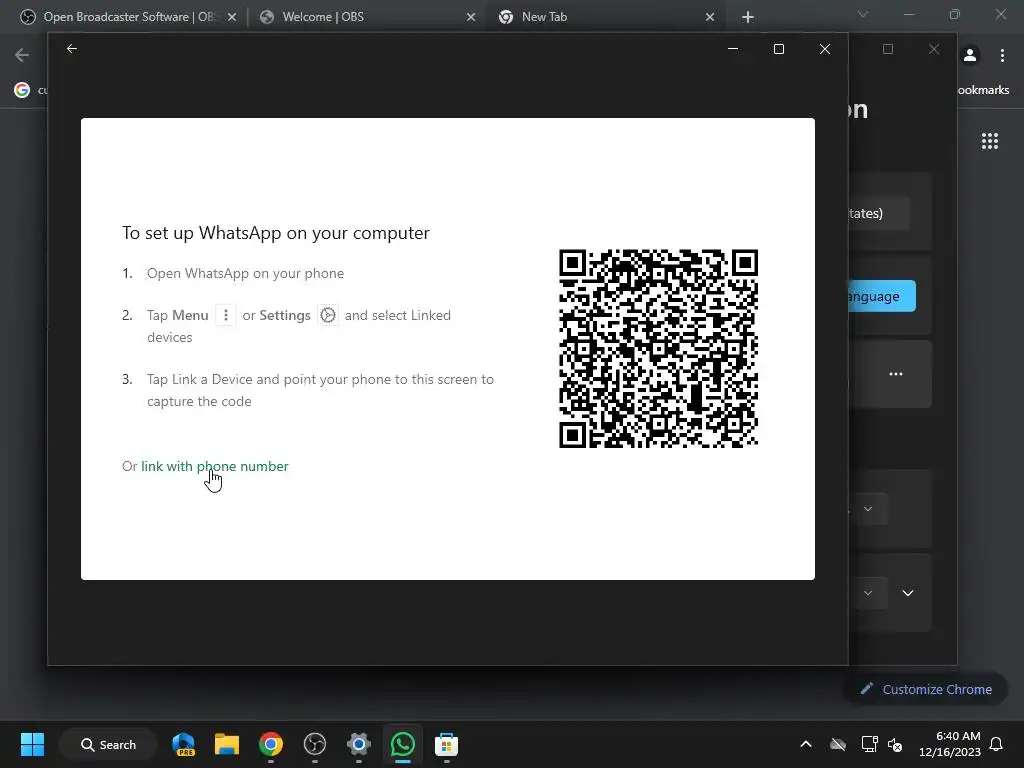Open Microsoft Store from the taskbar
The height and width of the screenshot is (768, 1024).
click(447, 744)
